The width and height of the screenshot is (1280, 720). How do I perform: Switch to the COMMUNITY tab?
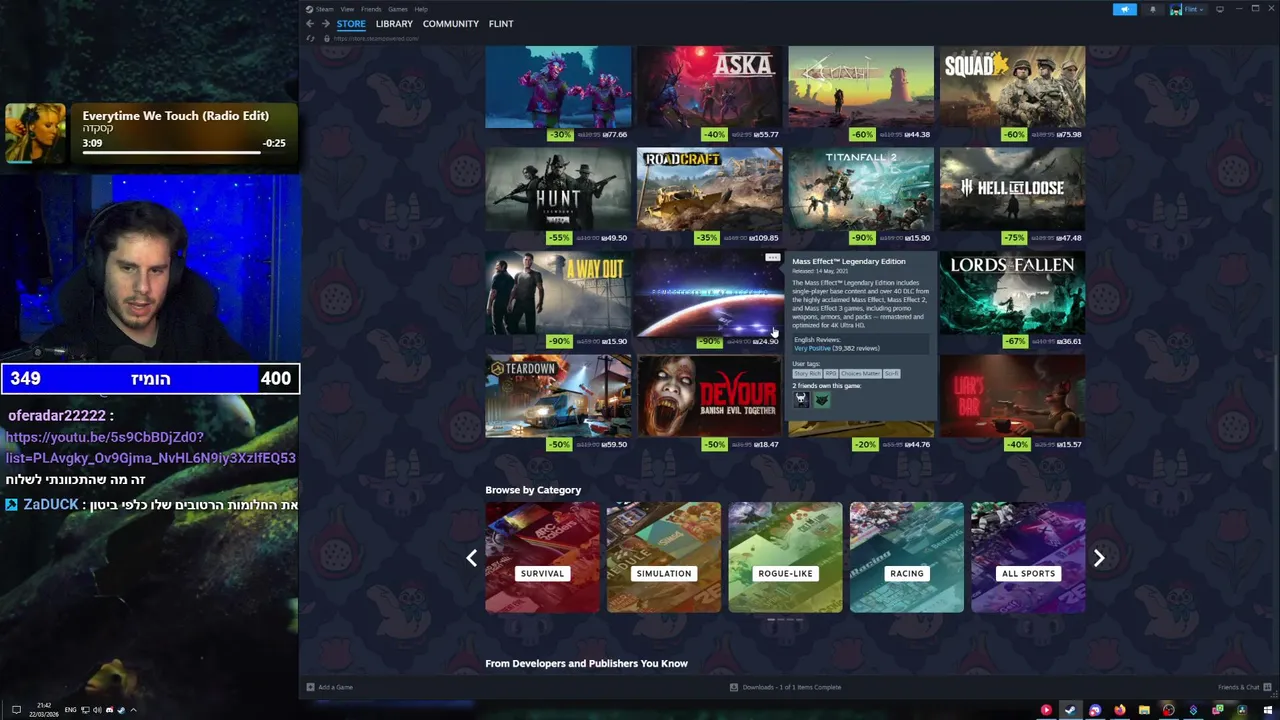451,24
